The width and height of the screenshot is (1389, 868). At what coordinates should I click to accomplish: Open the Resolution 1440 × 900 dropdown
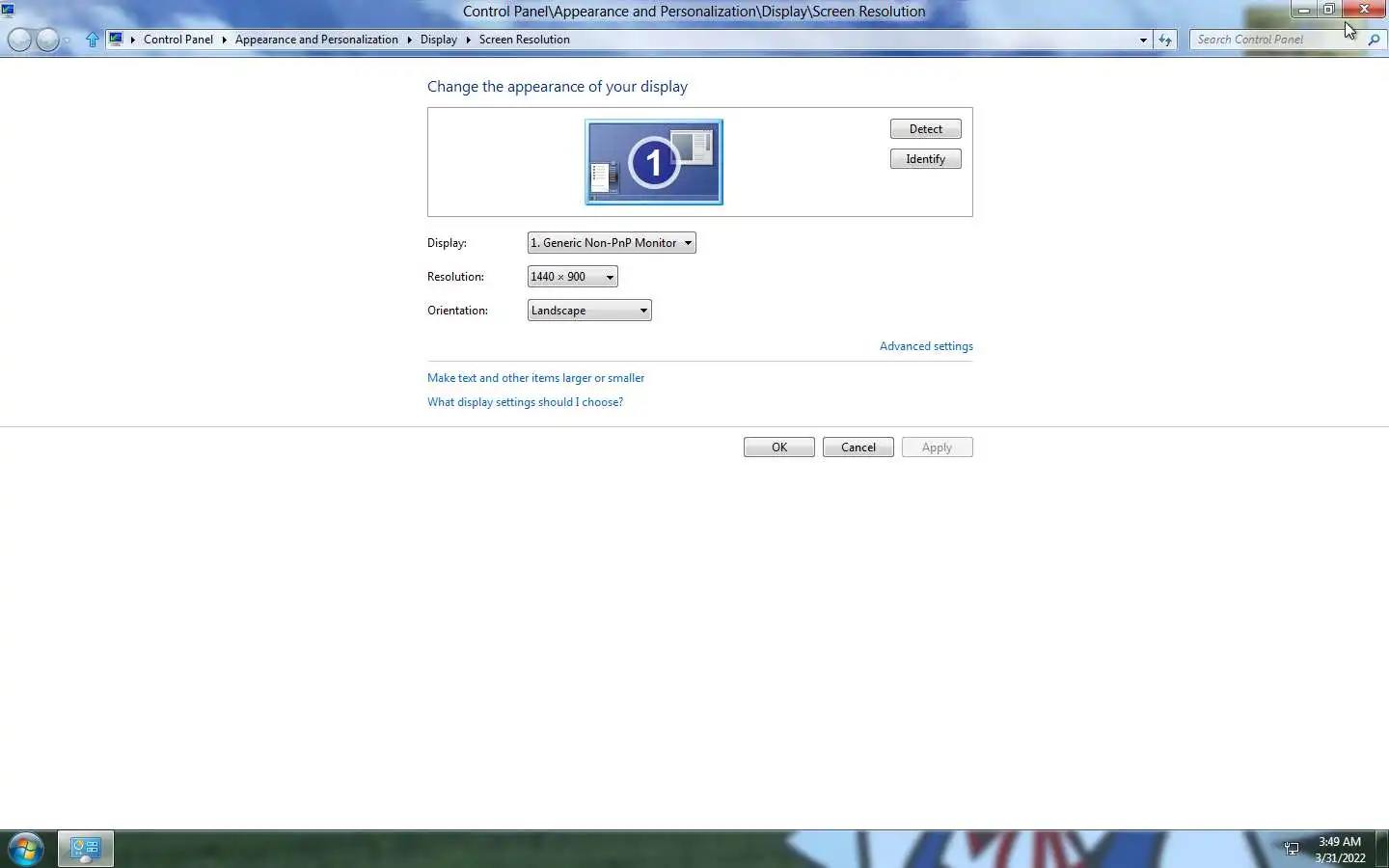(x=573, y=277)
